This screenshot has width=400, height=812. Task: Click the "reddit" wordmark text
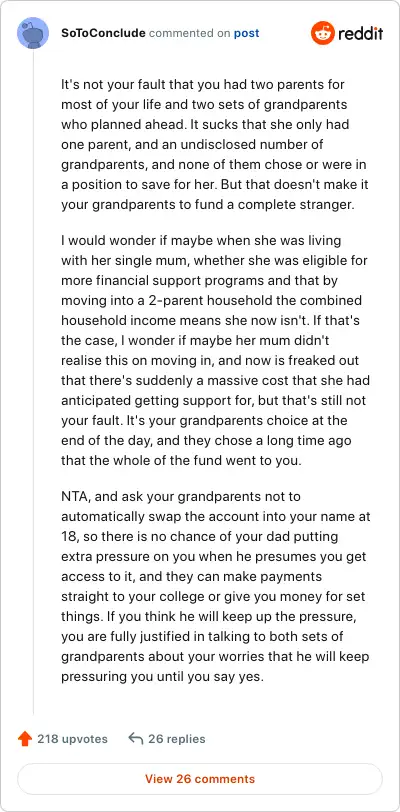(361, 34)
